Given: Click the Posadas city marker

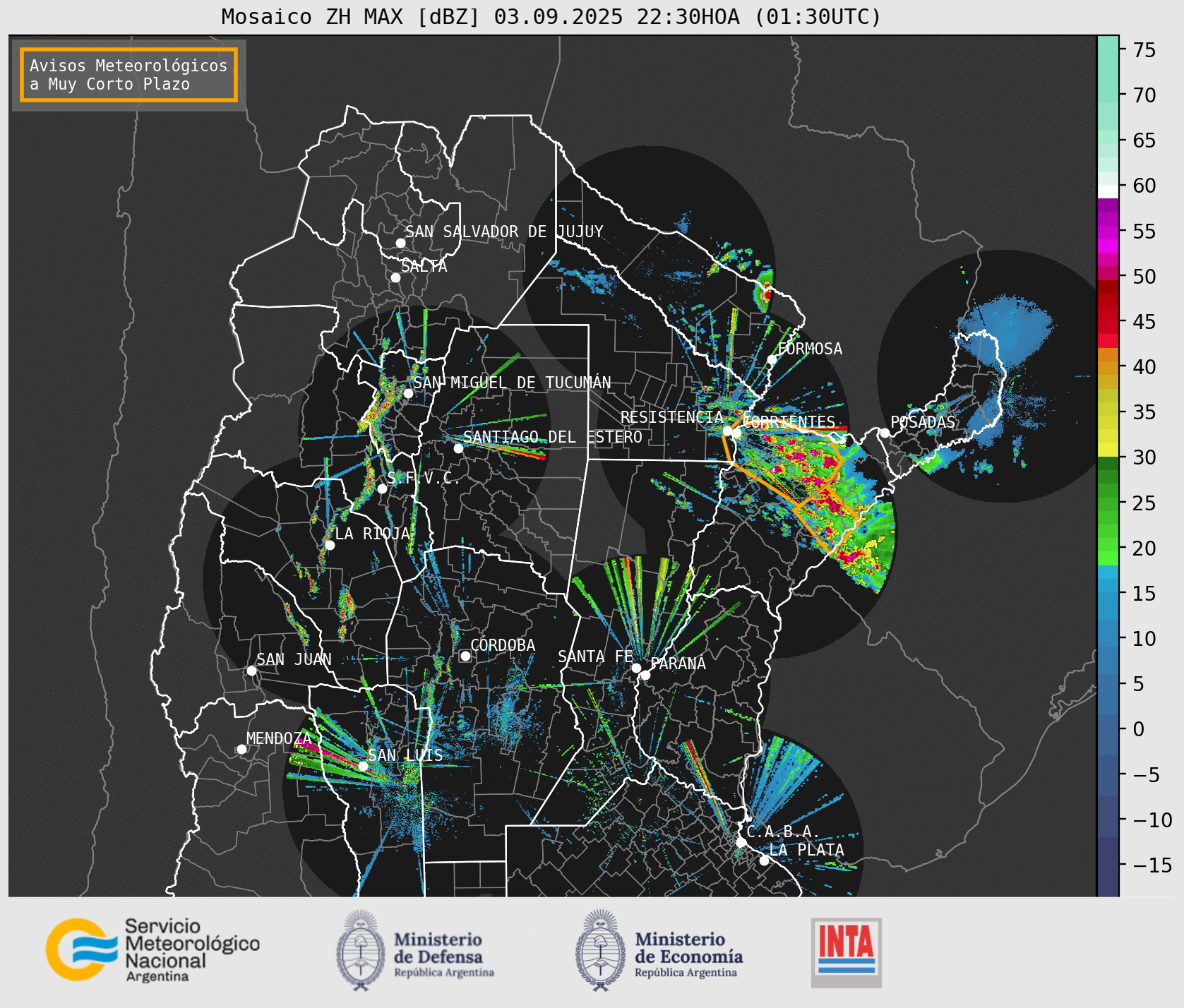Looking at the screenshot, I should (885, 433).
